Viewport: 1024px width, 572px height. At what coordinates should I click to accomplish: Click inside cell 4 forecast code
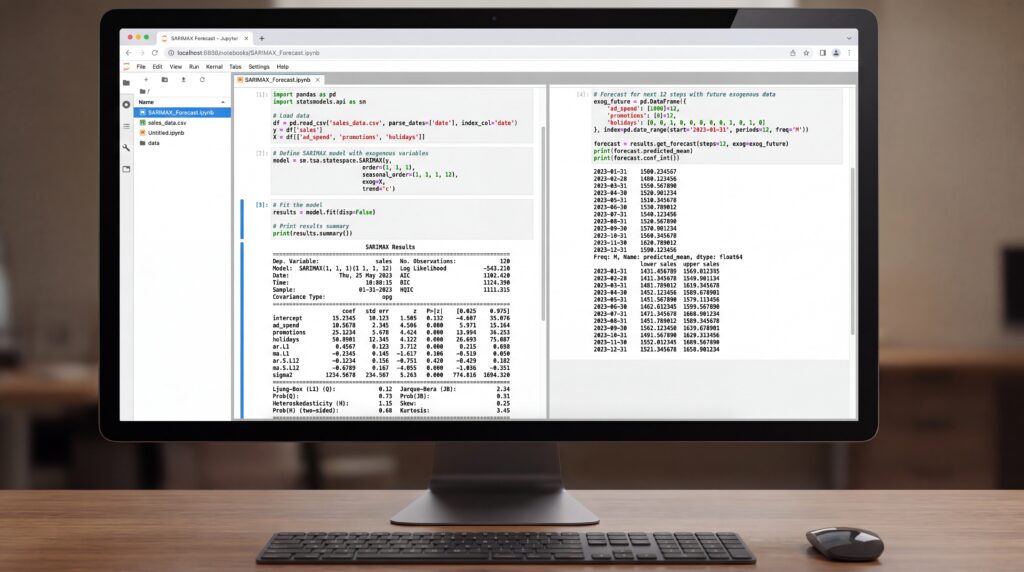(717, 126)
